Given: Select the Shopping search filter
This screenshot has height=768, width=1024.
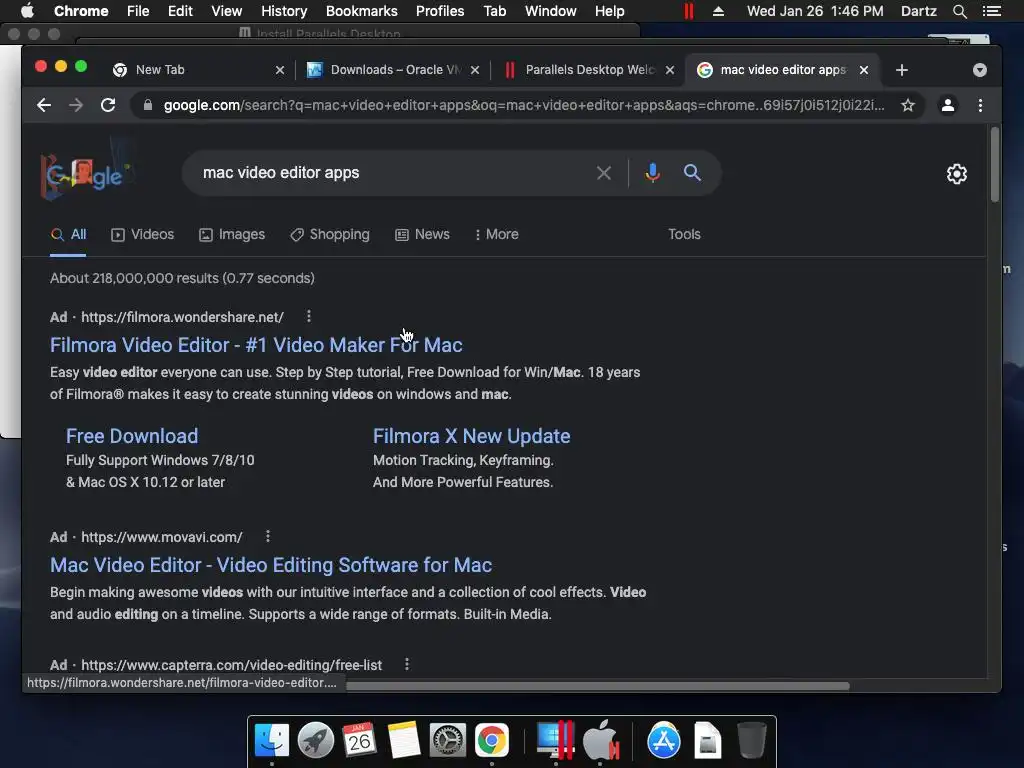Looking at the screenshot, I should point(330,234).
